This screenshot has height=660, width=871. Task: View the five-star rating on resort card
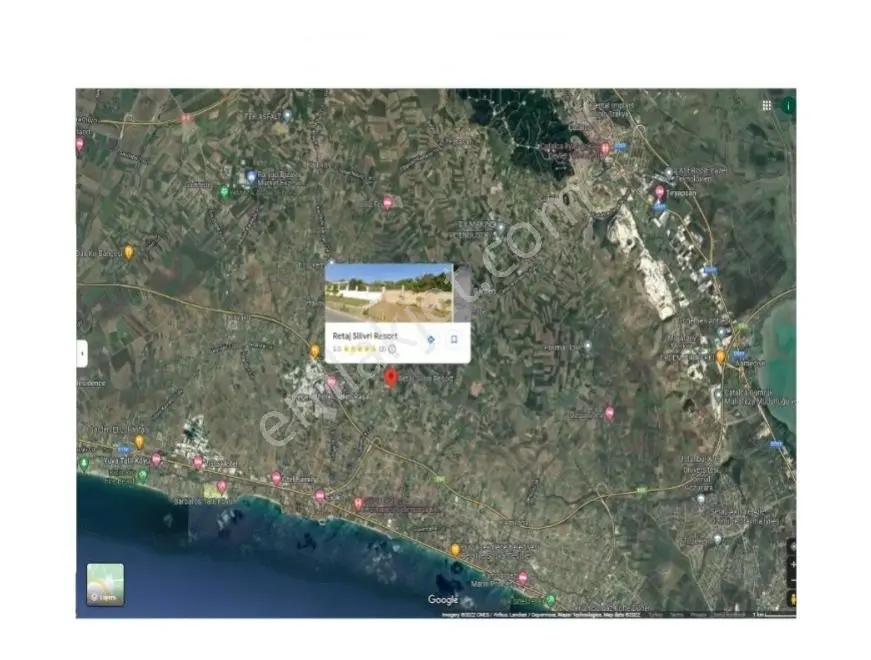(x=359, y=349)
